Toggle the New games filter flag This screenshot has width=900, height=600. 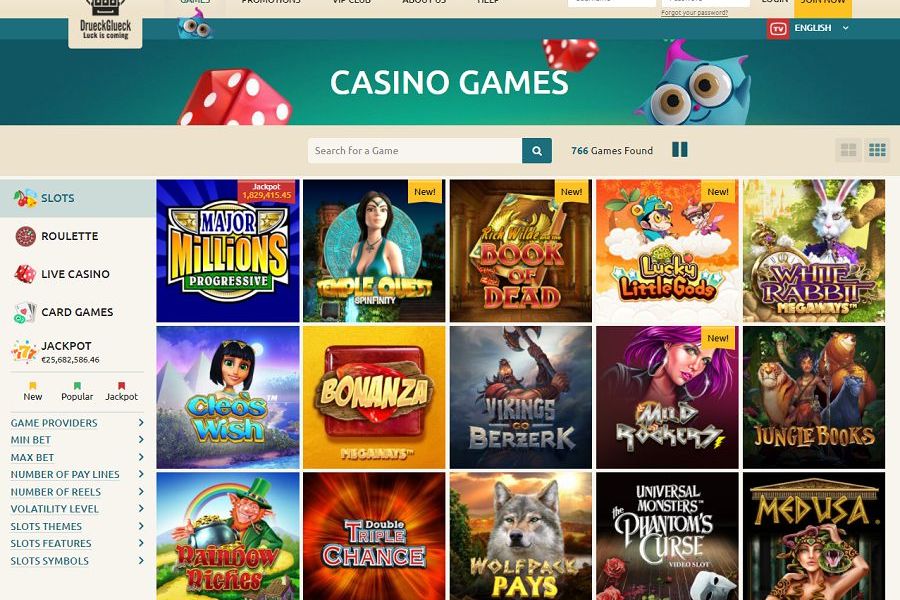[x=33, y=386]
